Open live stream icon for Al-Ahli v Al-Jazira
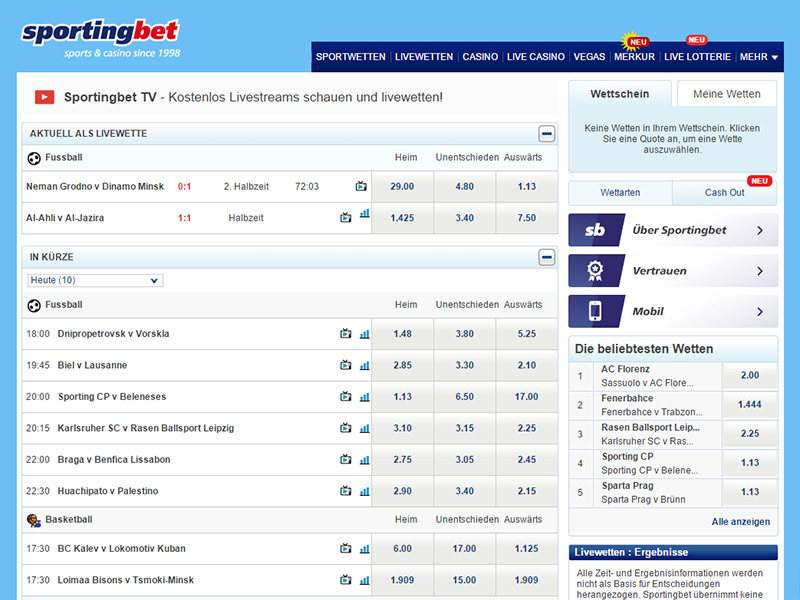The image size is (800, 600). point(346,218)
